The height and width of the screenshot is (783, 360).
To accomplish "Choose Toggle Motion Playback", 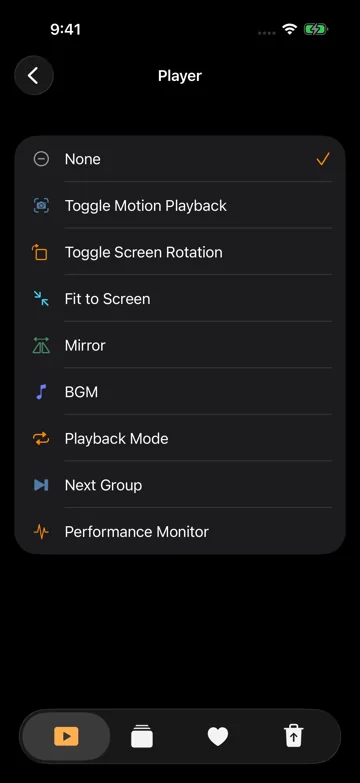I will (x=180, y=205).
